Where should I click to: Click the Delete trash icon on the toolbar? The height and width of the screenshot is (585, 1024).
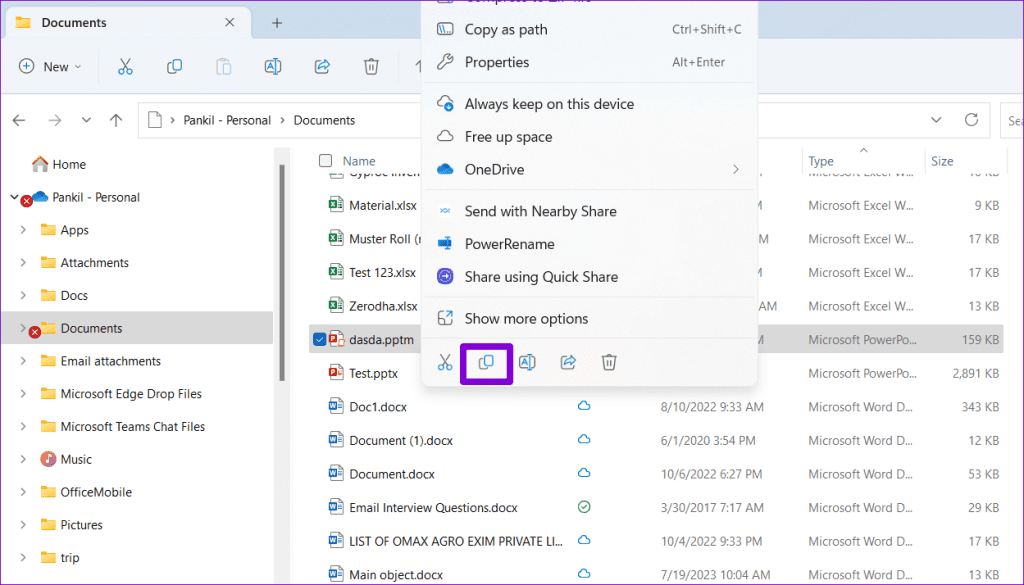[371, 66]
